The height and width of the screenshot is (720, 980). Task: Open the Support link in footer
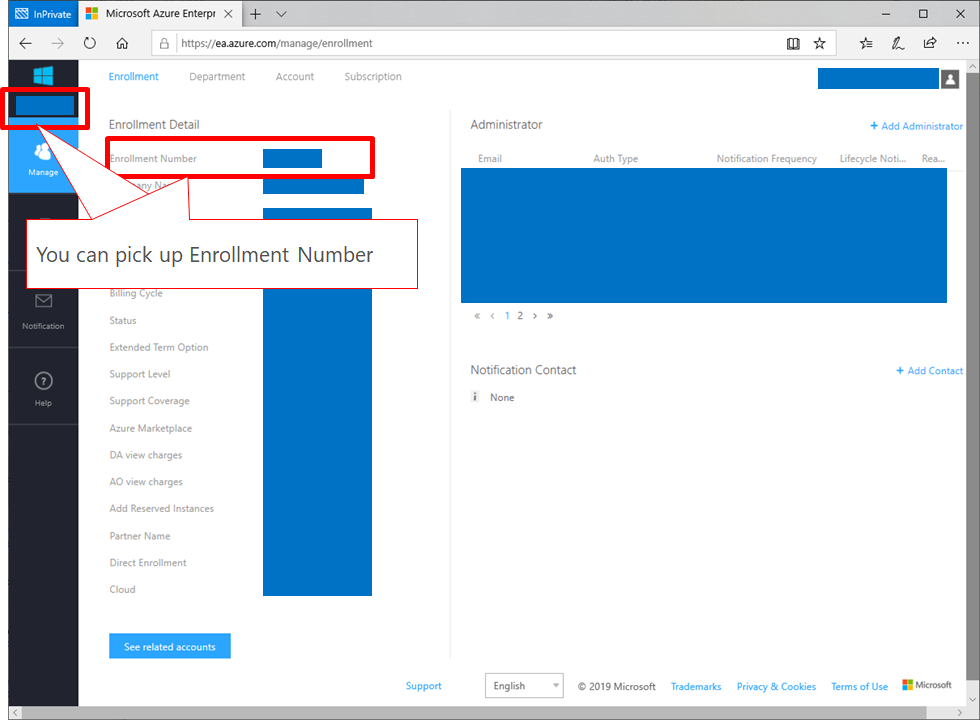[x=423, y=686]
